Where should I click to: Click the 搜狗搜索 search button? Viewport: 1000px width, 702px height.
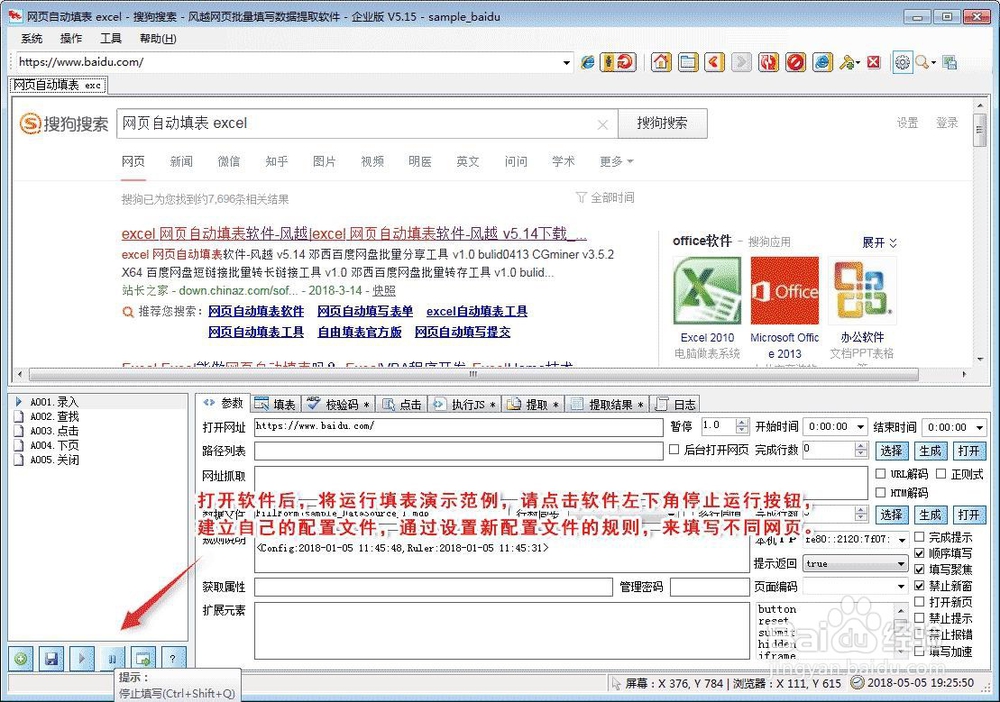pos(662,123)
